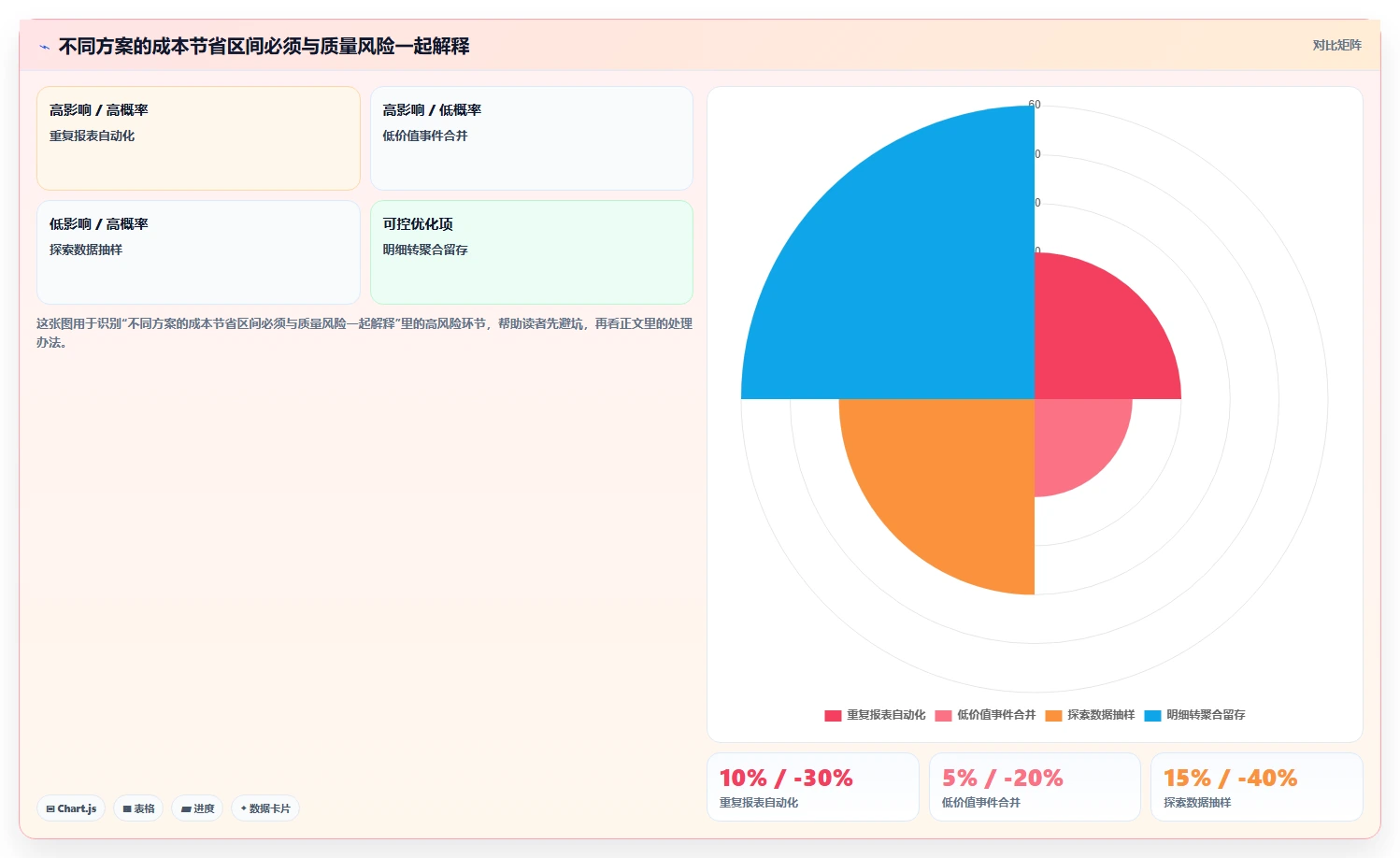Click the 表格 tag
1400x858 pixels.
[x=138, y=808]
